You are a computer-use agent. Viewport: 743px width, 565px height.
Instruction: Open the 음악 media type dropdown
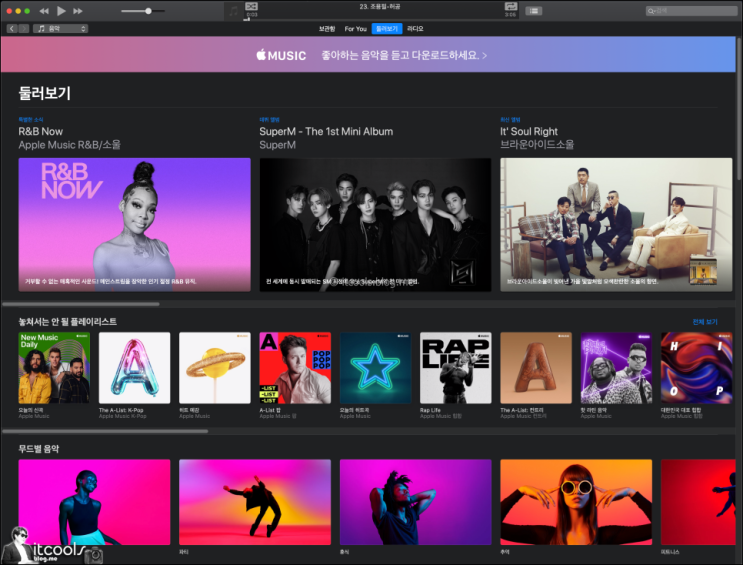61,28
